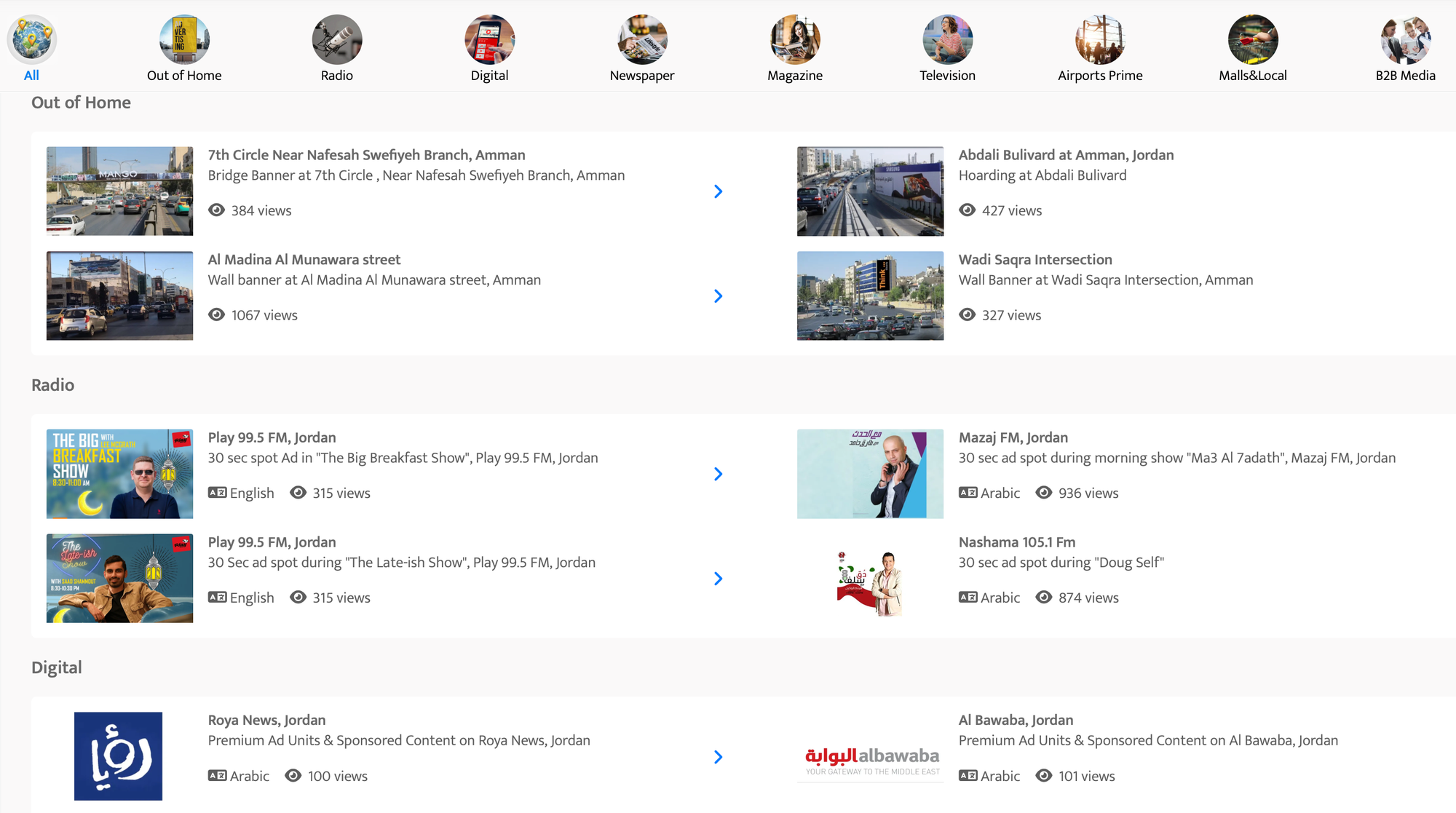Open the Al Bawaba, Jordan title
The width and height of the screenshot is (1456, 813).
click(1016, 720)
